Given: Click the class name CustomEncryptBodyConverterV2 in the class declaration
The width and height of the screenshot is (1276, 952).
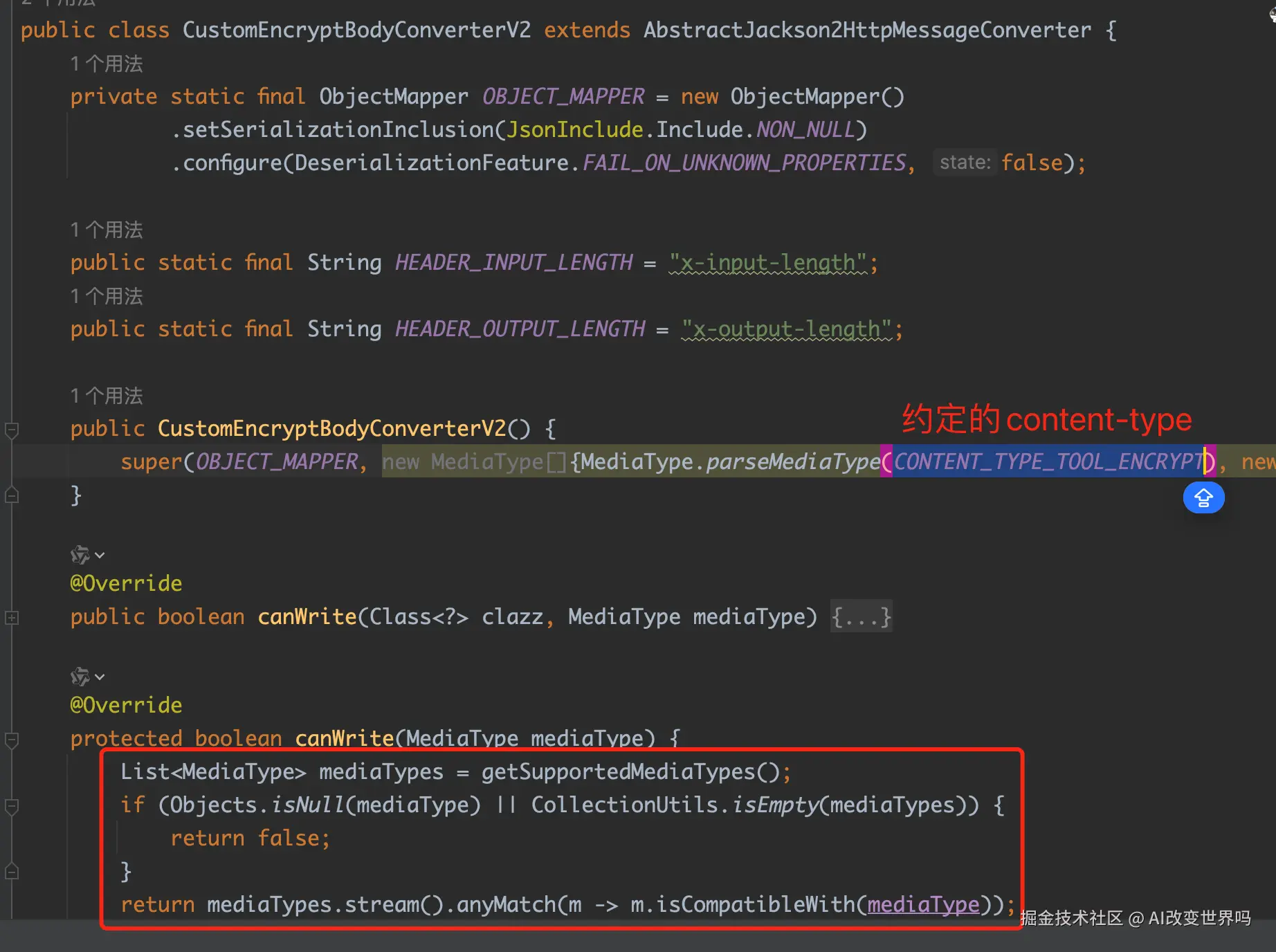Looking at the screenshot, I should 356,30.
